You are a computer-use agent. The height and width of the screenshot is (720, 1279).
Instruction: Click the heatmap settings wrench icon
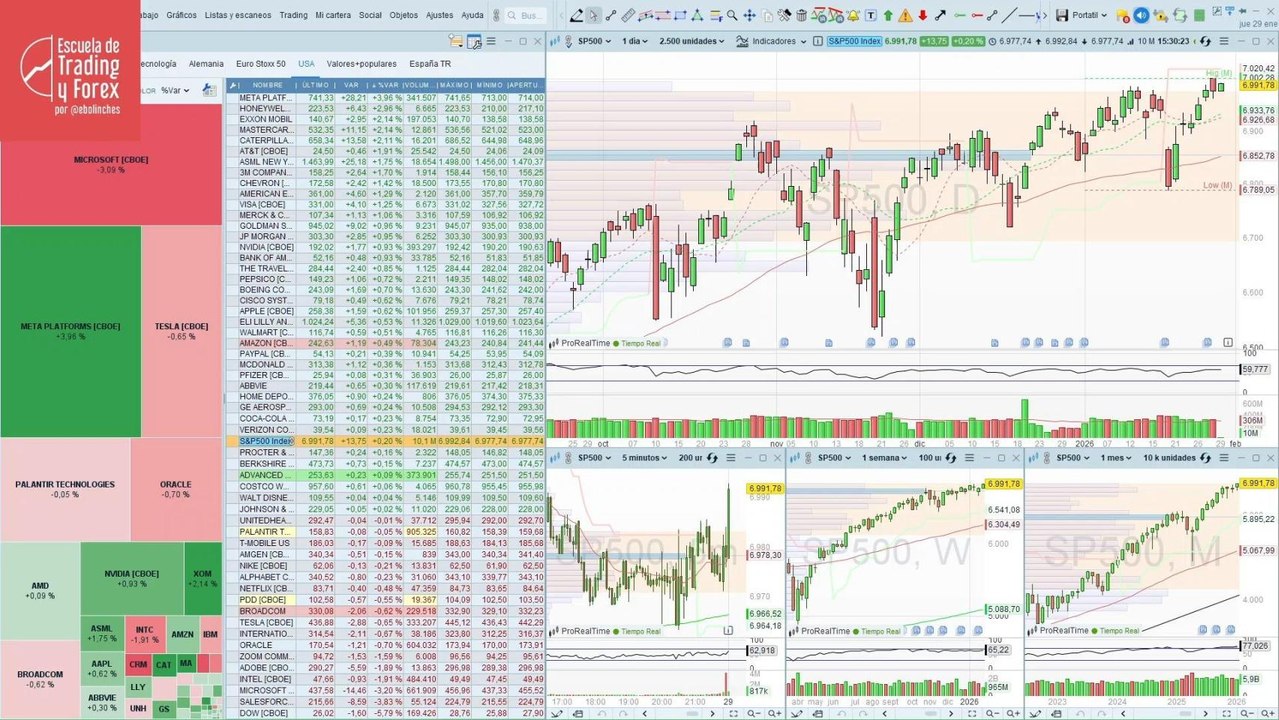point(209,90)
